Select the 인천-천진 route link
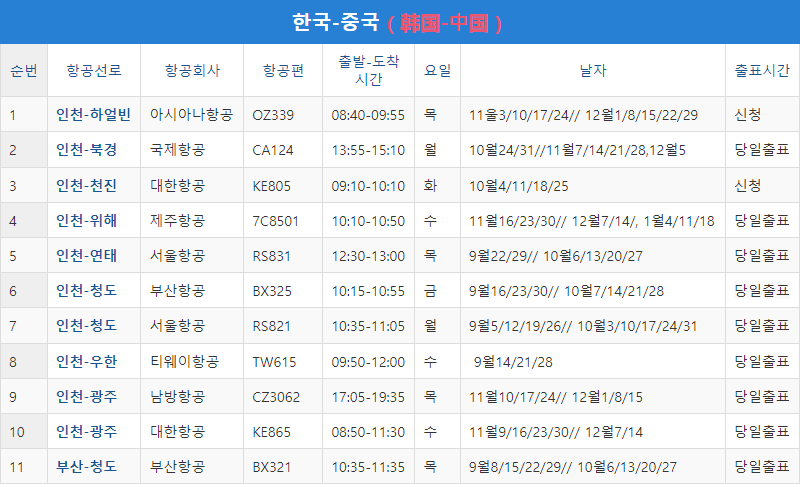Image resolution: width=800 pixels, height=487 pixels. [86, 185]
